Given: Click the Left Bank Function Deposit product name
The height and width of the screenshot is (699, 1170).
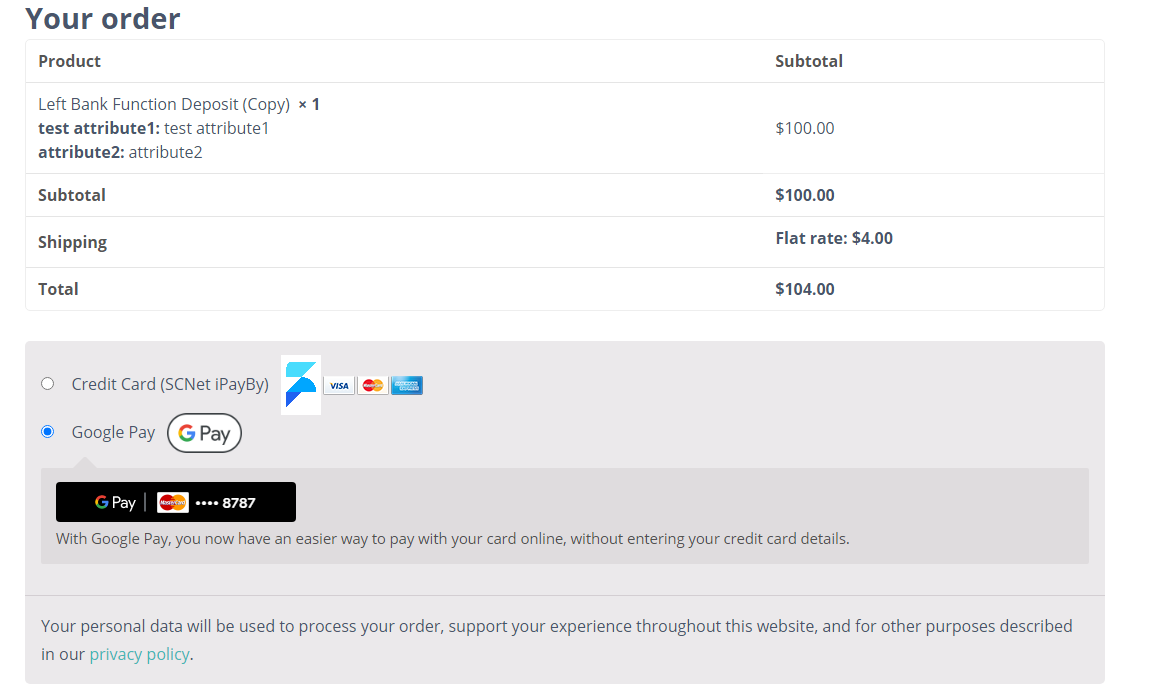Looking at the screenshot, I should click(x=164, y=104).
